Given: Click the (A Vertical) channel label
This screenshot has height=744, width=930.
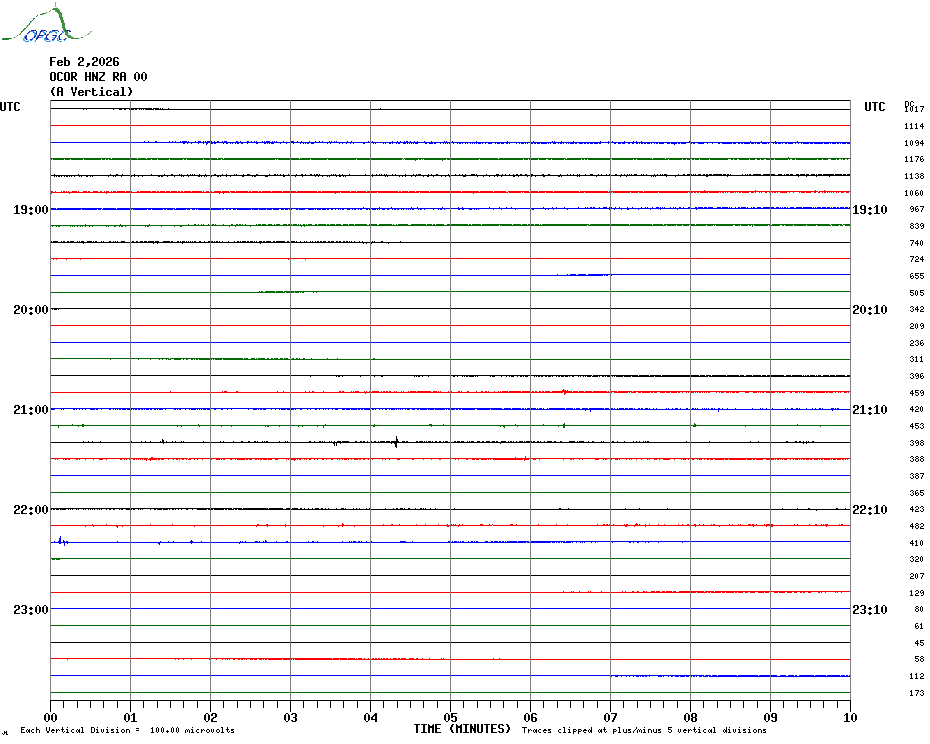Looking at the screenshot, I should [91, 92].
